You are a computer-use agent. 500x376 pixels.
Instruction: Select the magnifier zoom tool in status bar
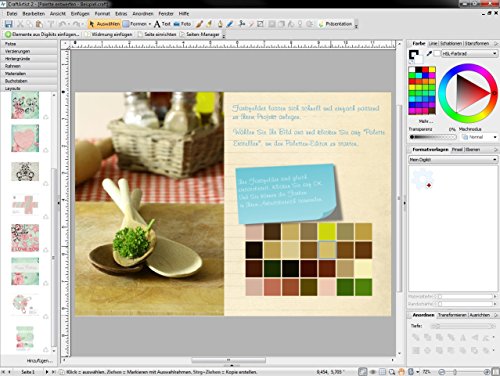[392, 371]
